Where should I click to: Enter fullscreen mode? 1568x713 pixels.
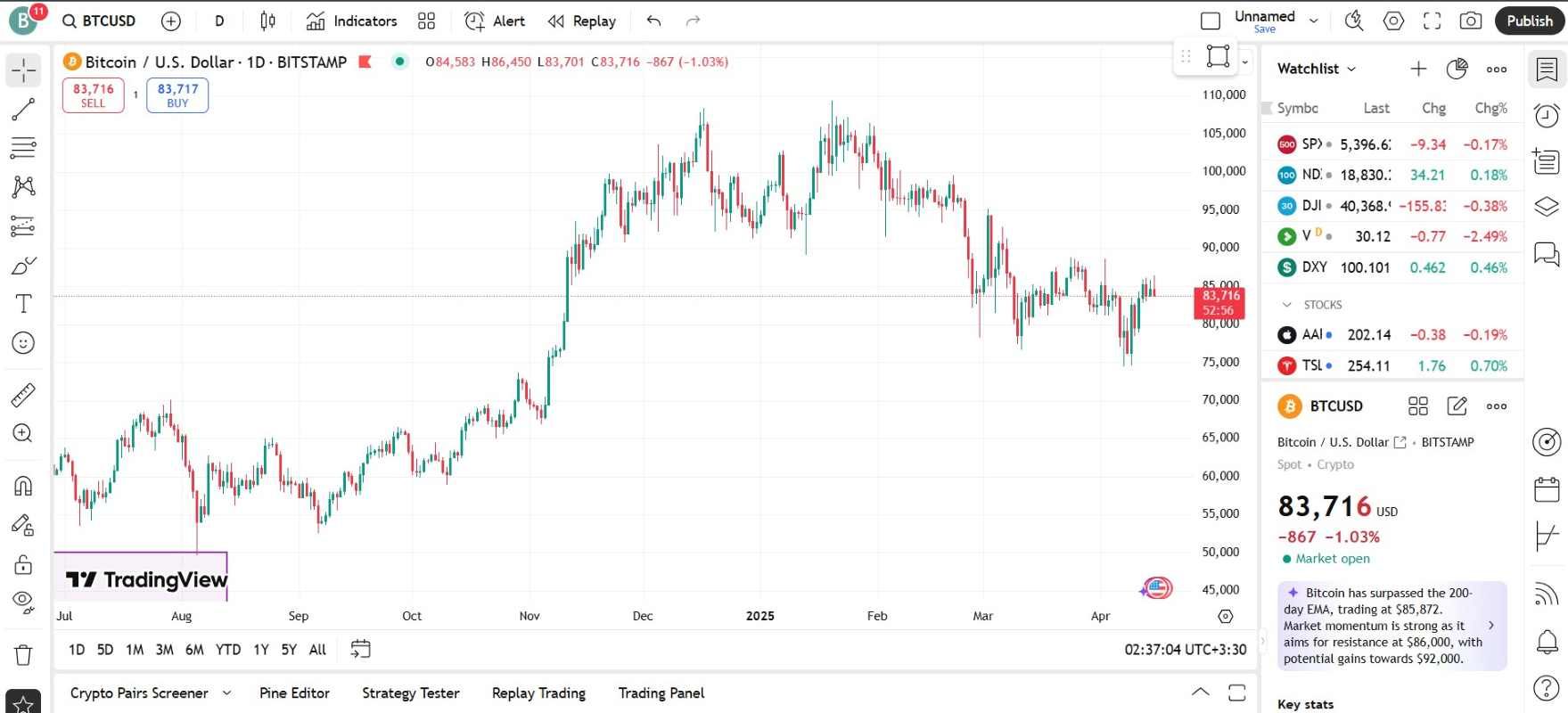1433,20
